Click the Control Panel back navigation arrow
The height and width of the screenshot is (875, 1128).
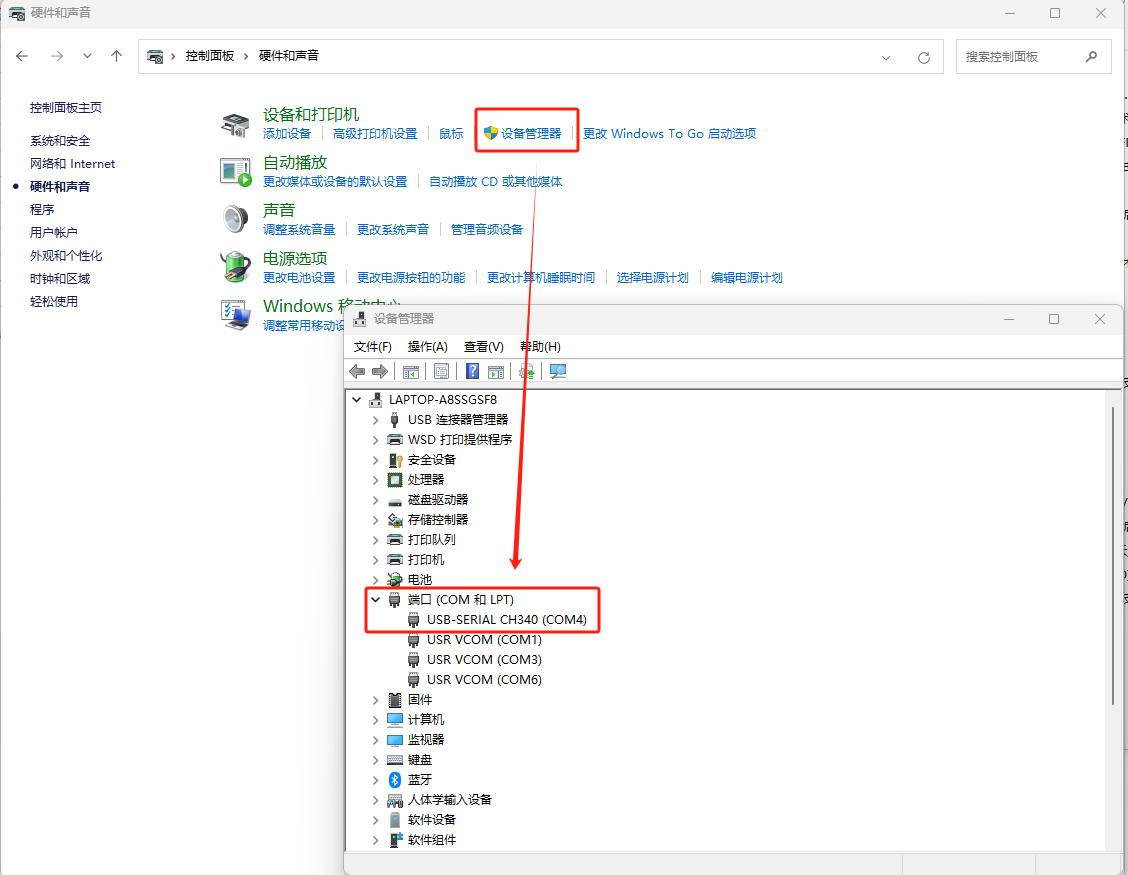[x=22, y=56]
